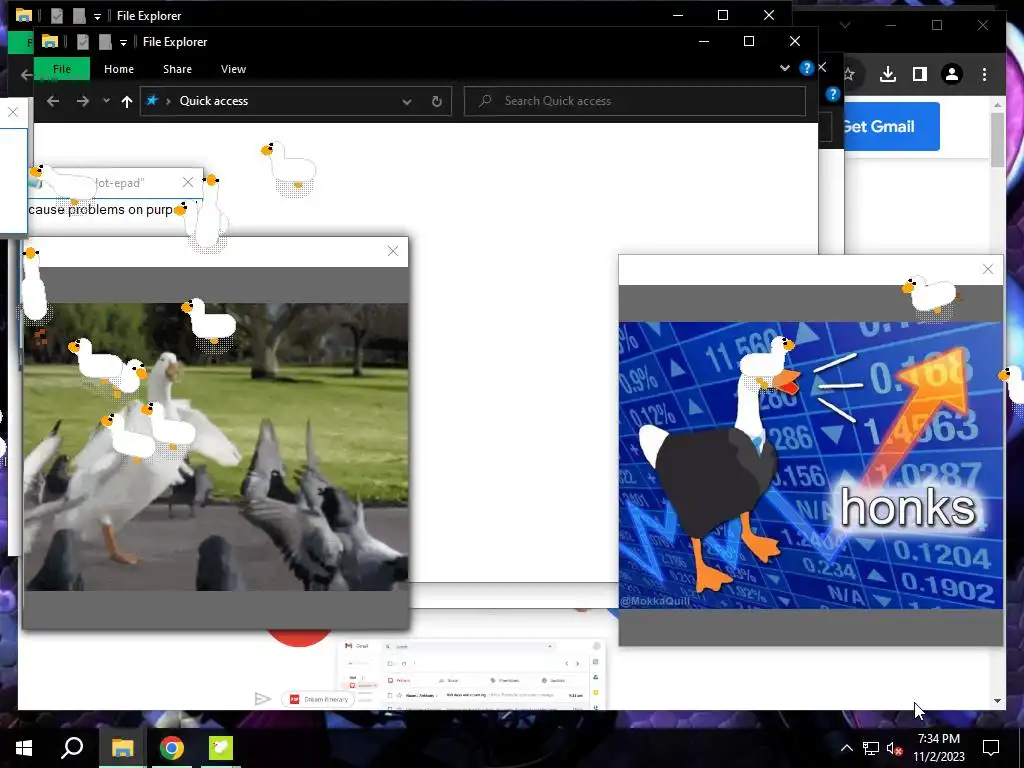The image size is (1024, 768).
Task: Show hidden system tray icons
Action: coord(846,748)
